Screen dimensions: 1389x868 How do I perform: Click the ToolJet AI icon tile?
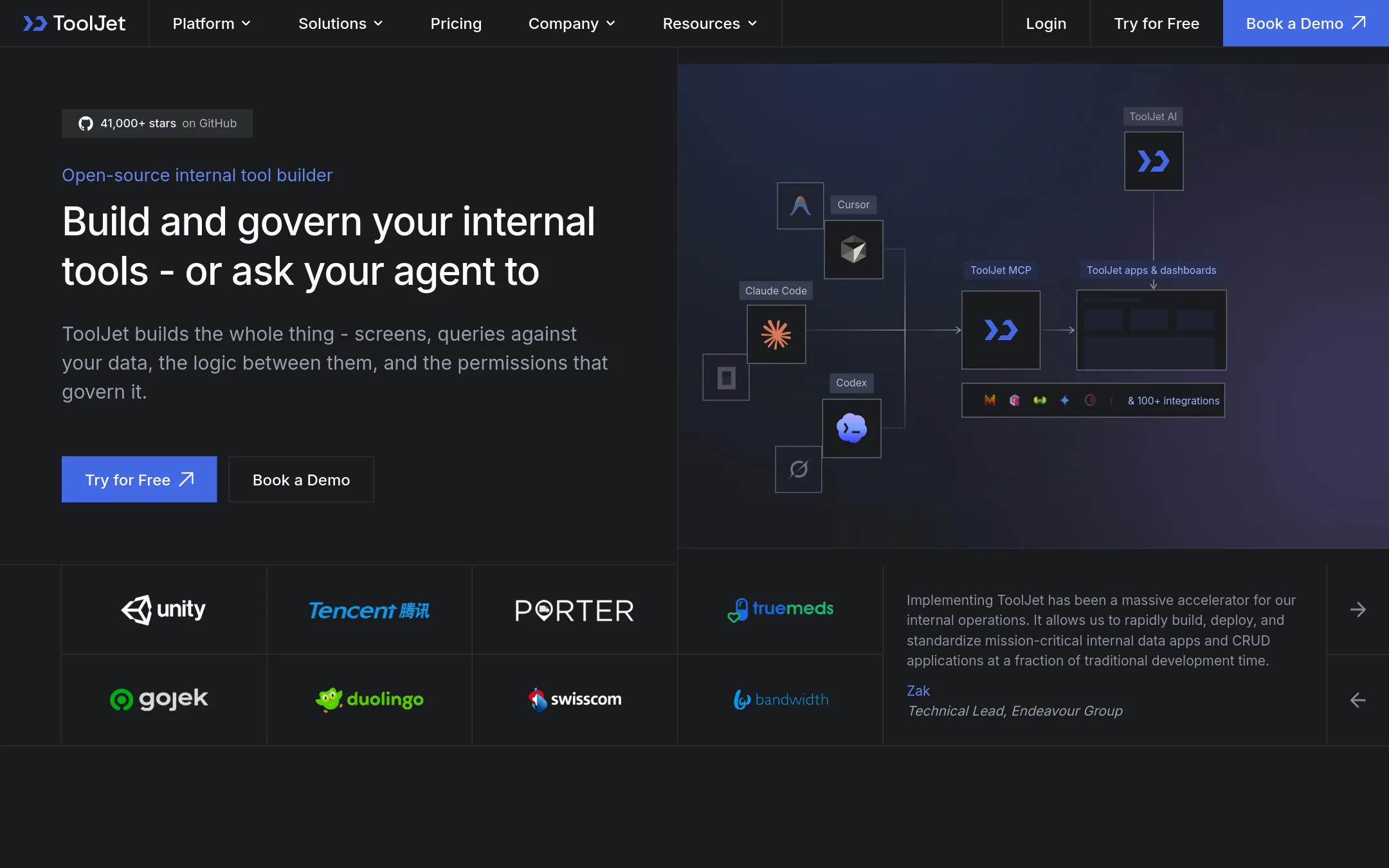[1153, 161]
